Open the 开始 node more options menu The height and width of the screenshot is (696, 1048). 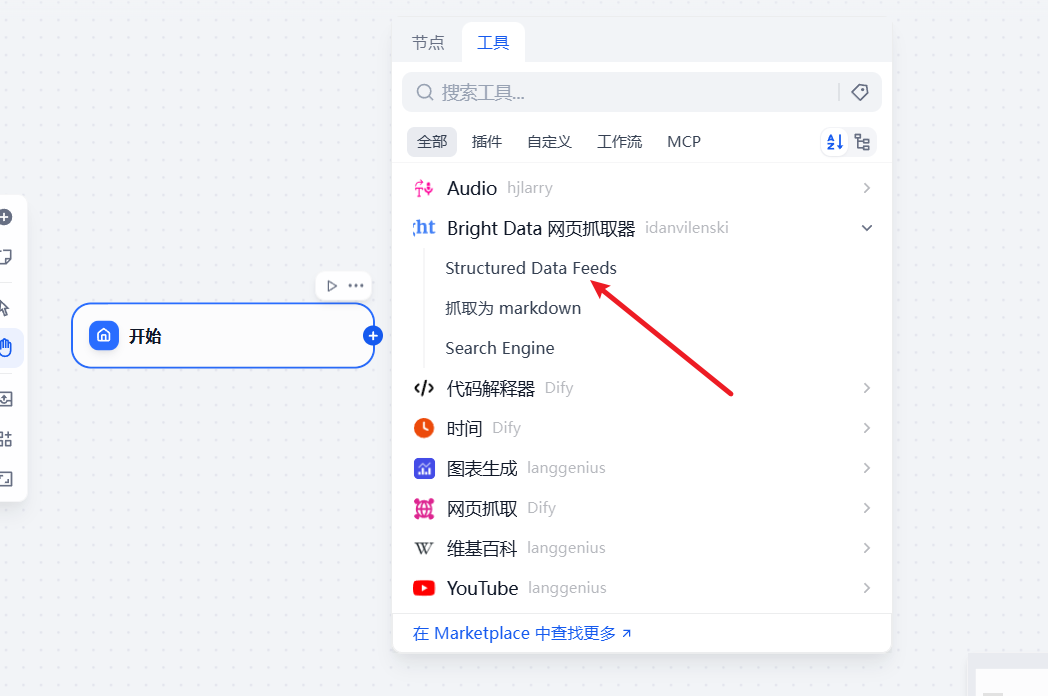tap(356, 286)
